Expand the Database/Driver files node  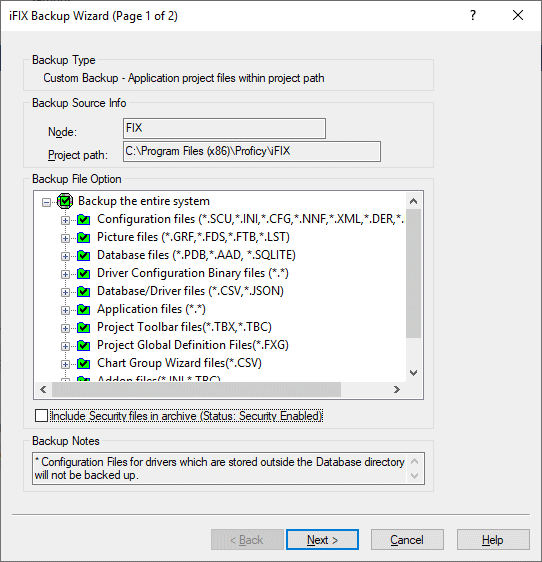65,292
